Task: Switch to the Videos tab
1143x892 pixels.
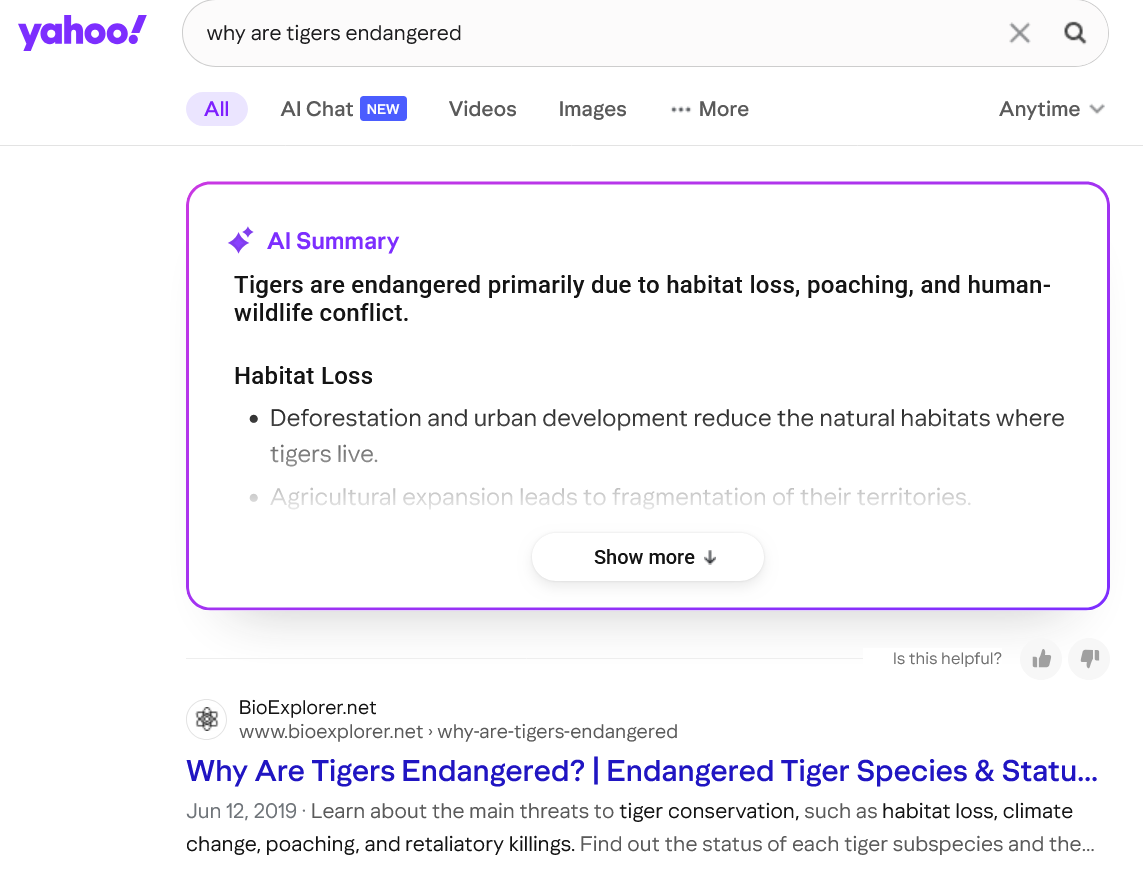Action: (x=483, y=109)
